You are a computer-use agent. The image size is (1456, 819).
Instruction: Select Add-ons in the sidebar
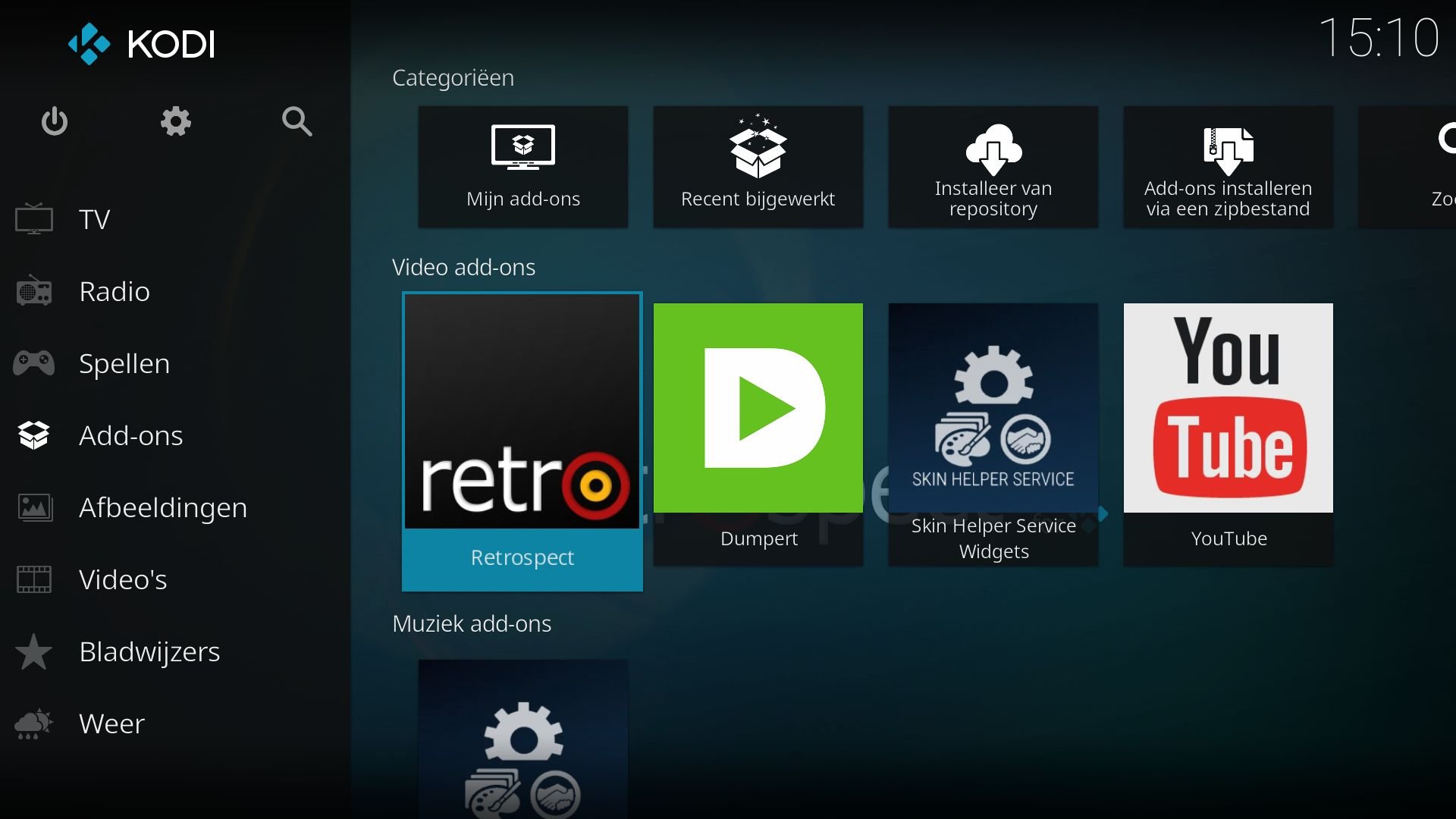pyautogui.click(x=130, y=436)
